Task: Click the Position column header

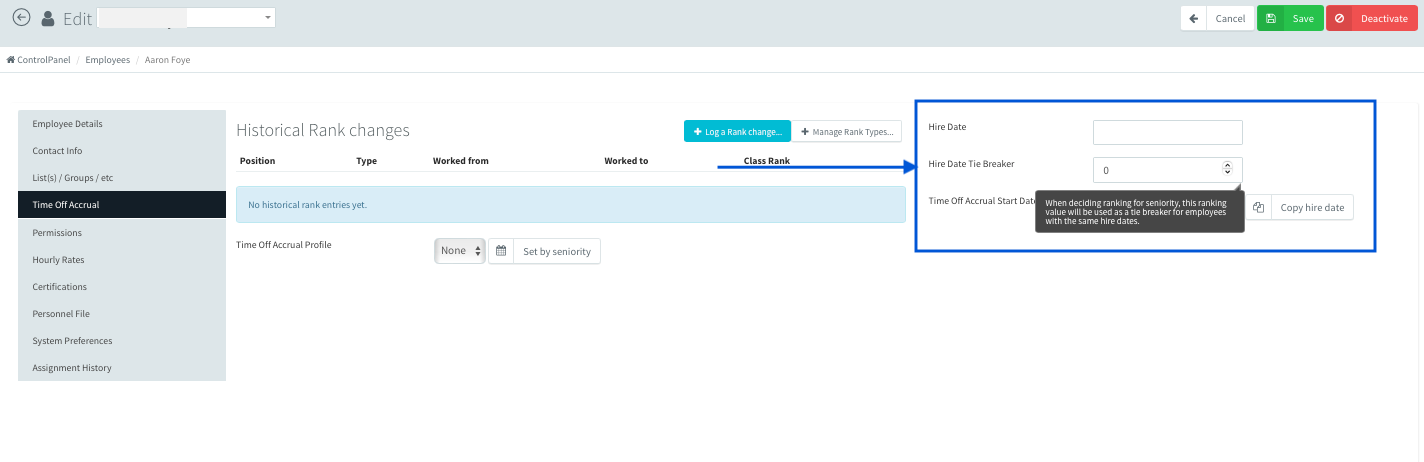Action: pyautogui.click(x=257, y=160)
